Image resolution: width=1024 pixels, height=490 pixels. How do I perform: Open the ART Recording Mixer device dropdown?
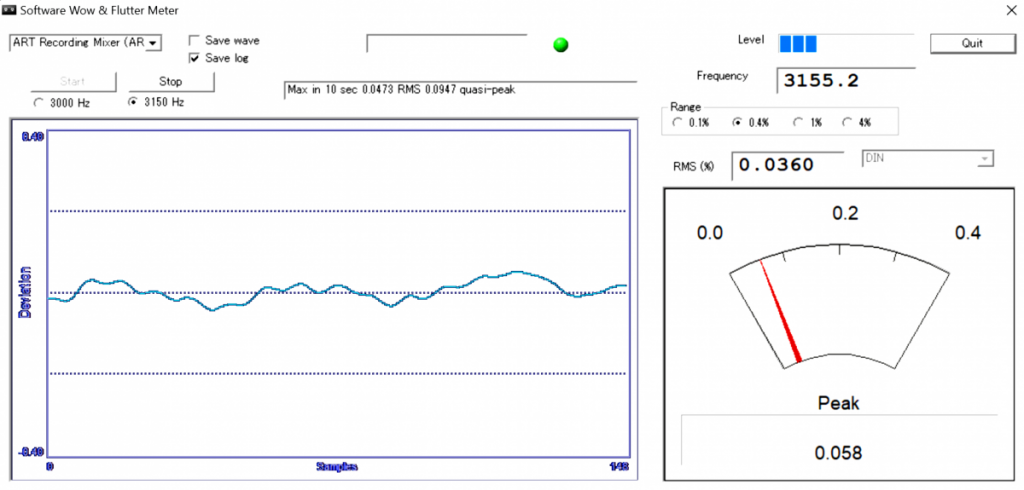[x=86, y=43]
